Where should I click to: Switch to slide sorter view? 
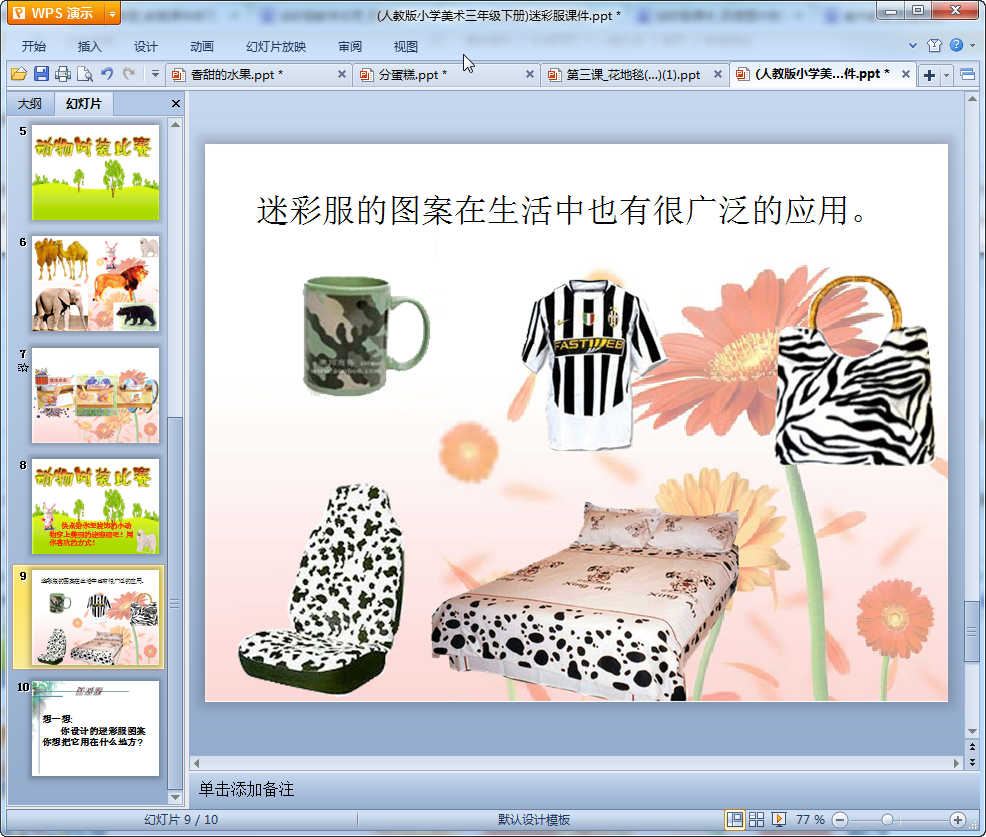click(757, 820)
